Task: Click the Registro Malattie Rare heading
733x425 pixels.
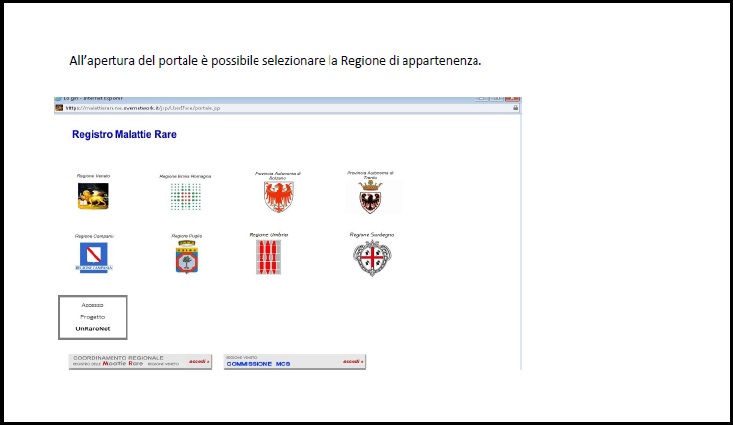Action: pyautogui.click(x=124, y=135)
